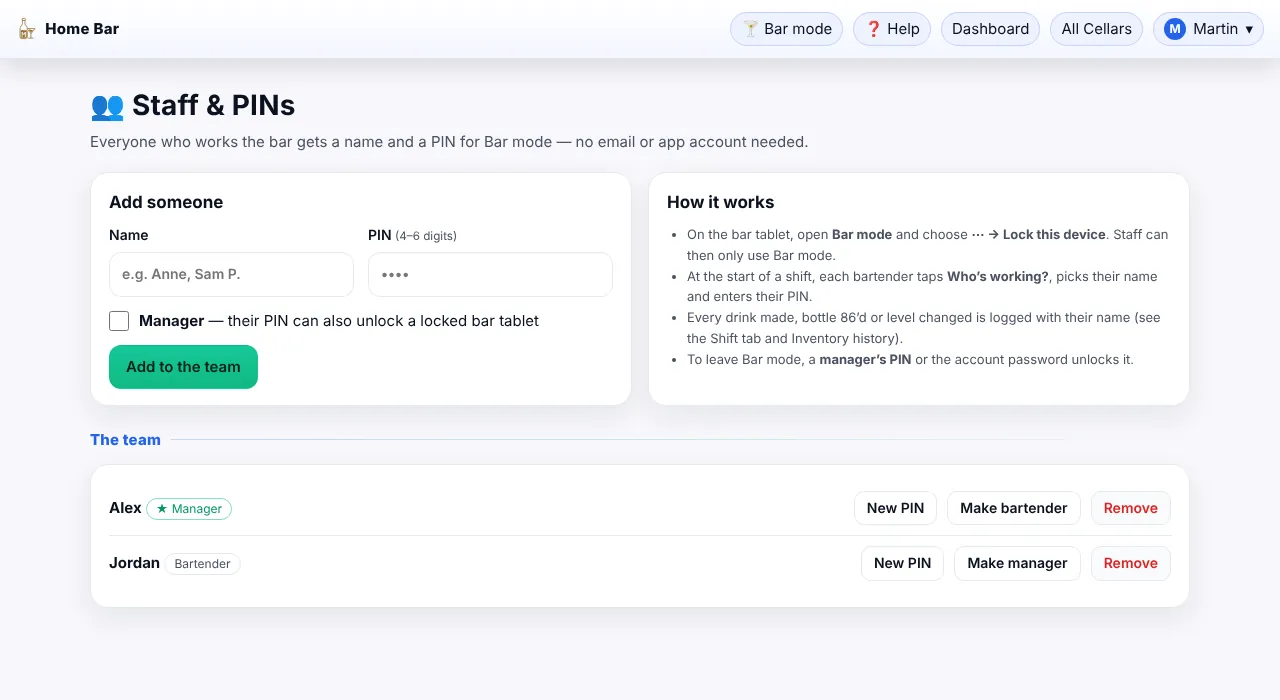The width and height of the screenshot is (1280, 700).
Task: Set a New PIN for Jordan
Action: pyautogui.click(x=902, y=563)
